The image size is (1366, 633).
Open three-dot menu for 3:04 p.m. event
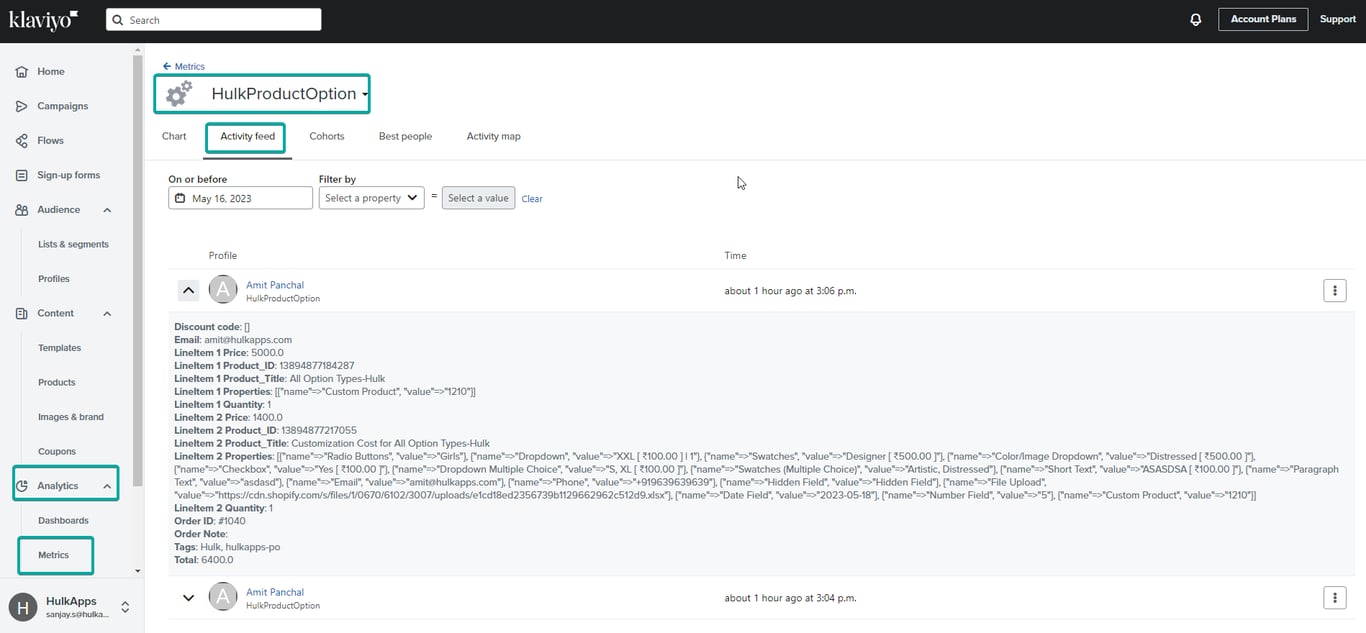(x=1334, y=597)
